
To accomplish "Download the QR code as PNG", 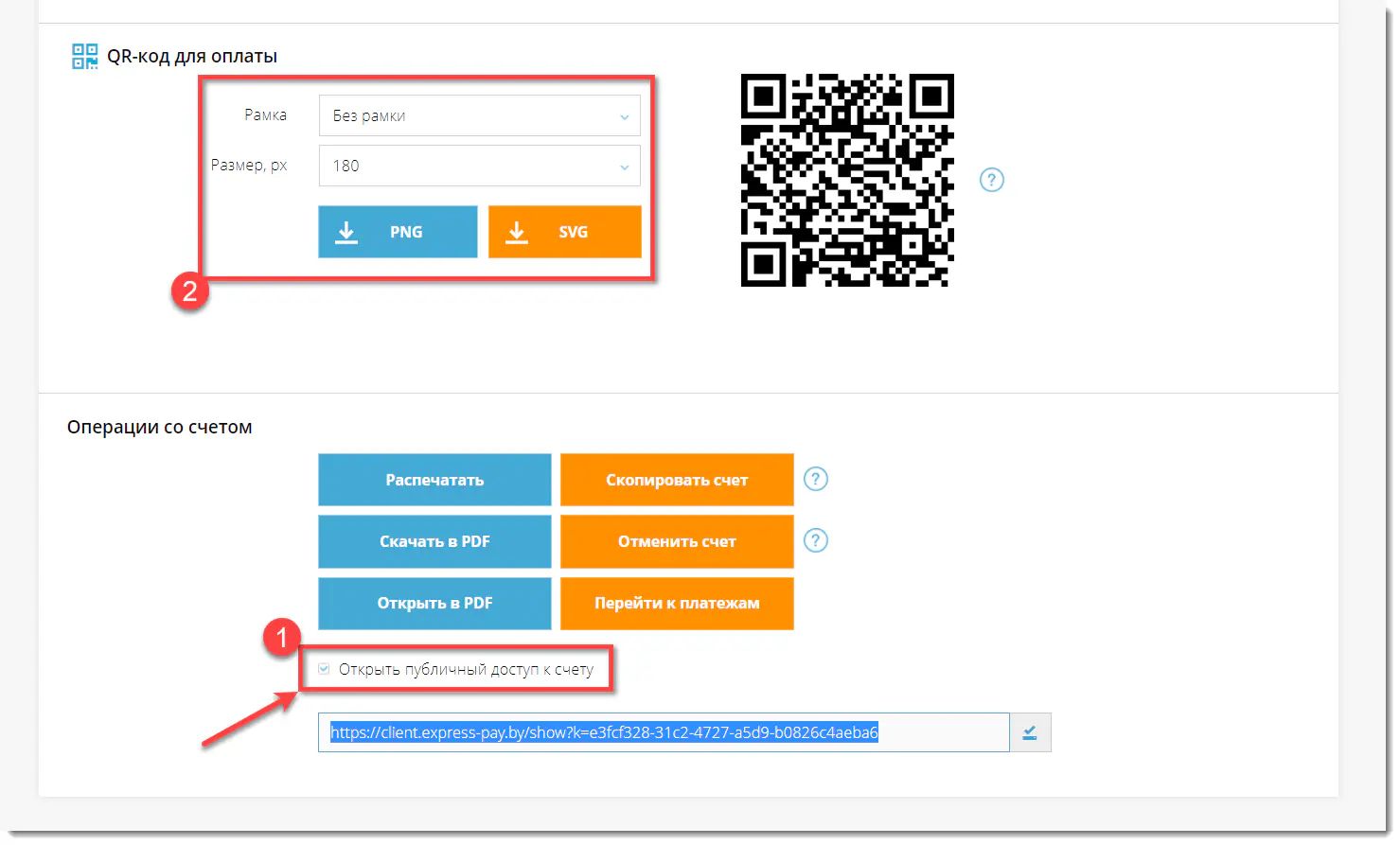I will click(x=398, y=231).
